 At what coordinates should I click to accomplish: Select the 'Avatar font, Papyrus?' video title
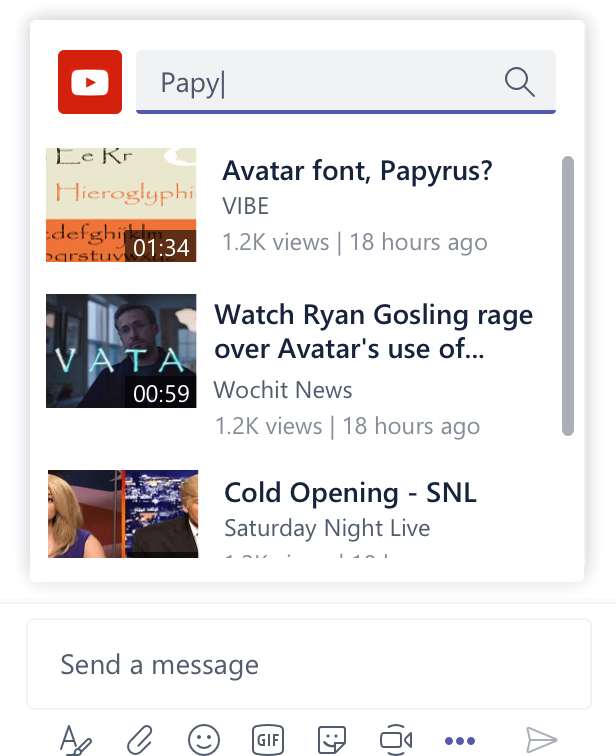(357, 171)
